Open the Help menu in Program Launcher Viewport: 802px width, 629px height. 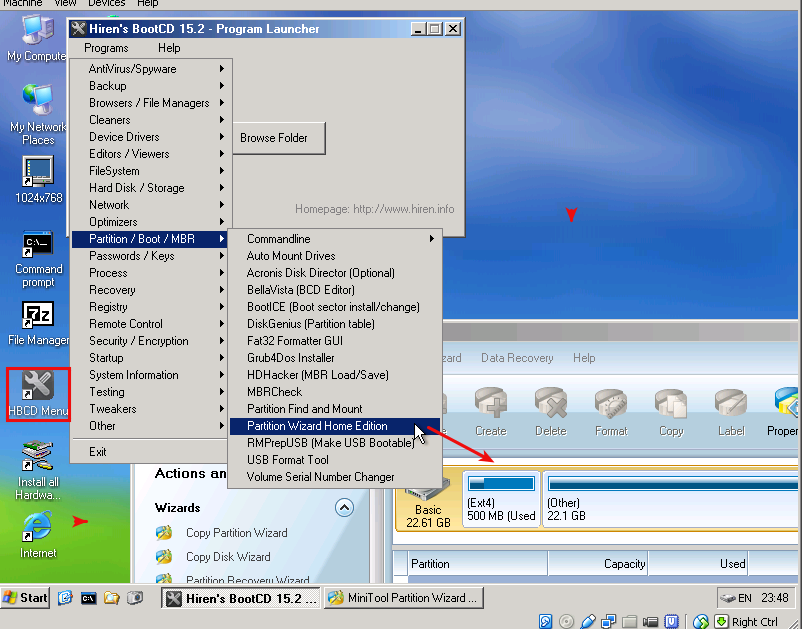pyautogui.click(x=169, y=48)
